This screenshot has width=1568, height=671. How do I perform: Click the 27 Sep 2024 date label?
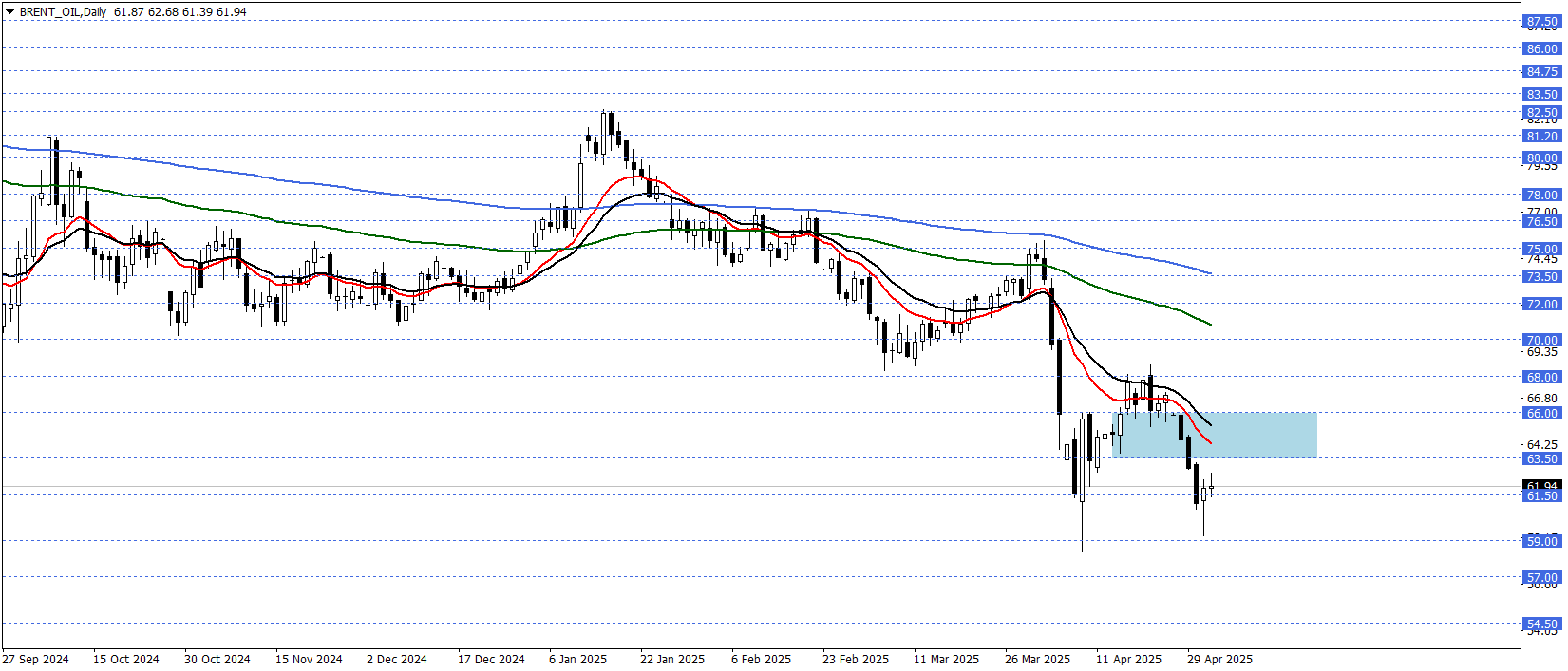click(36, 659)
